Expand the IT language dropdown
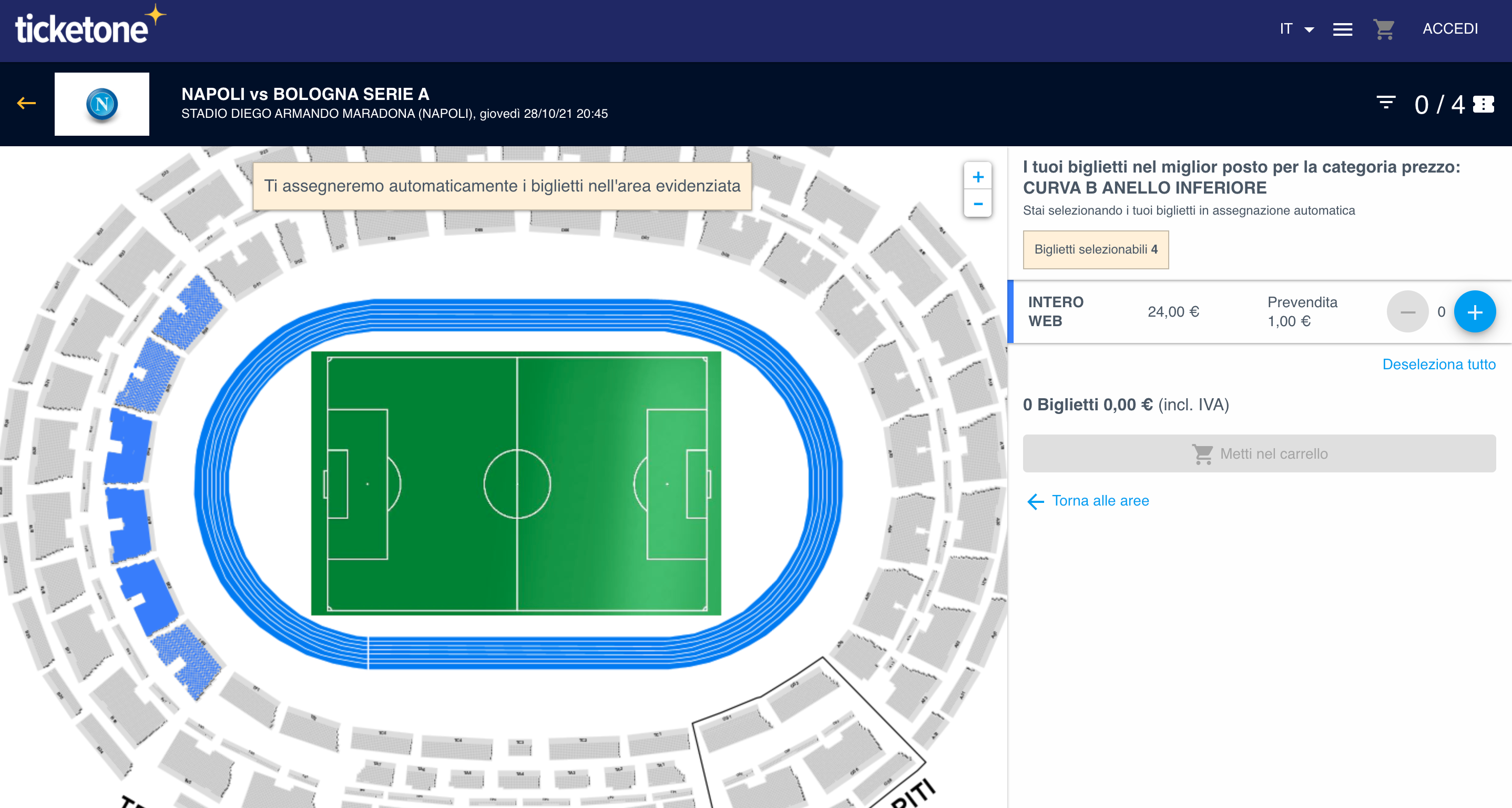Image resolution: width=1512 pixels, height=808 pixels. pos(1296,29)
